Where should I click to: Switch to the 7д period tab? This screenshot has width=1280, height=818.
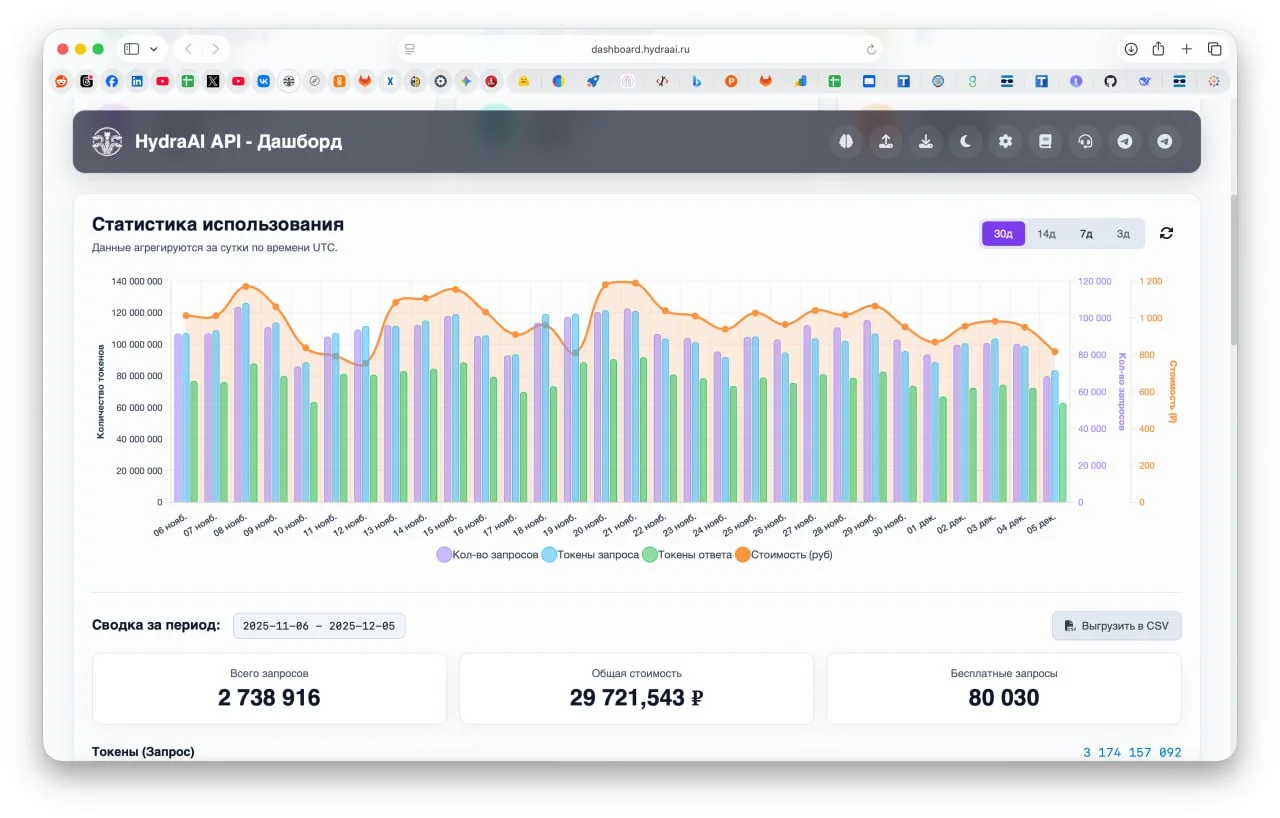tap(1086, 234)
